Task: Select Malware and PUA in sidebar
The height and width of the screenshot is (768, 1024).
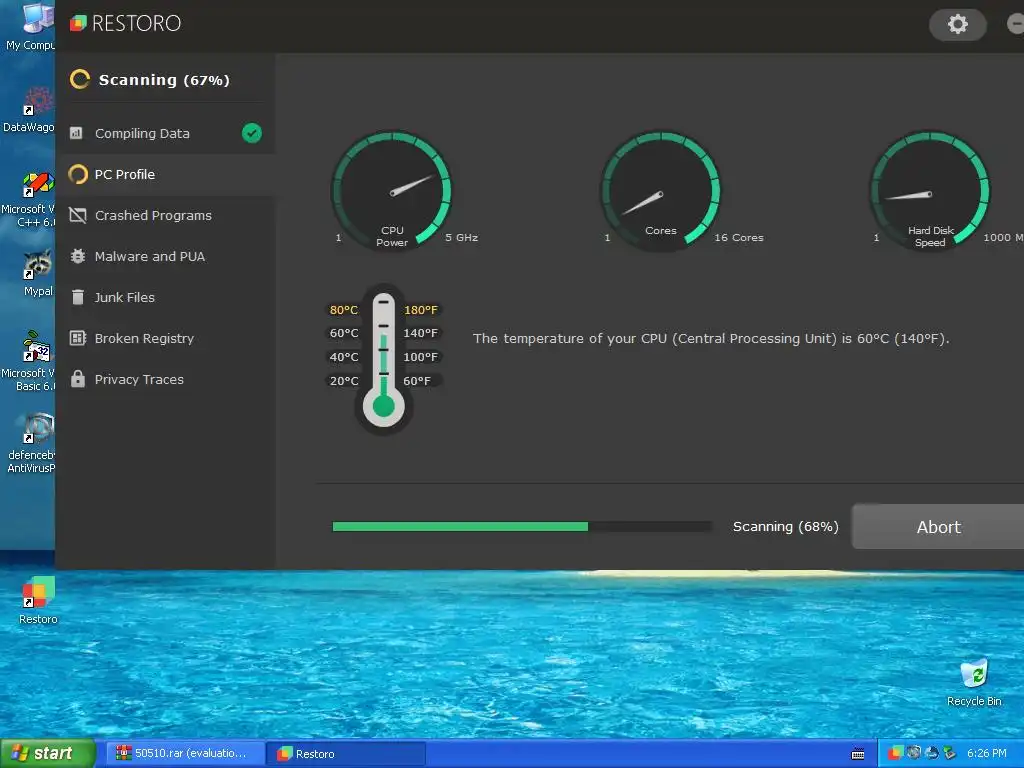Action: click(x=165, y=256)
